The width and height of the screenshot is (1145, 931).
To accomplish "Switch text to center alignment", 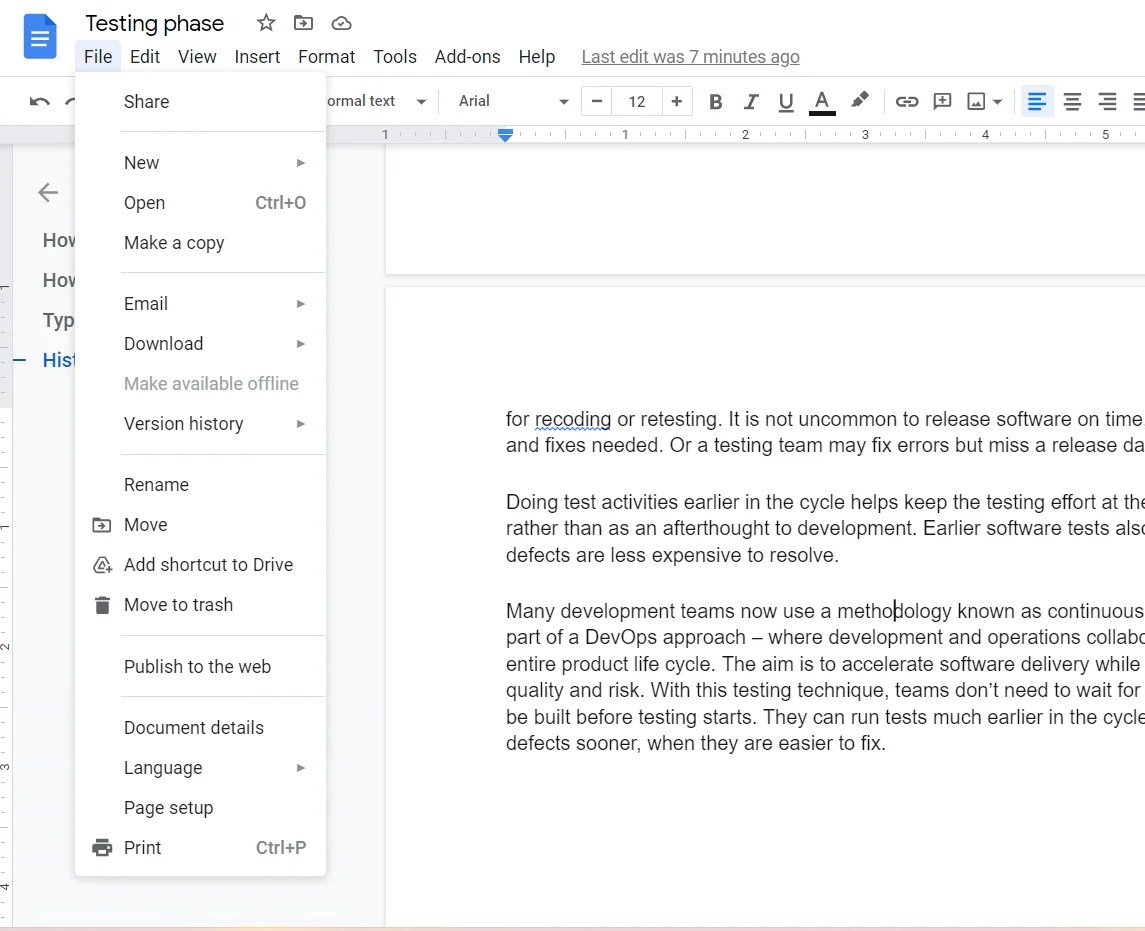I will (1071, 101).
